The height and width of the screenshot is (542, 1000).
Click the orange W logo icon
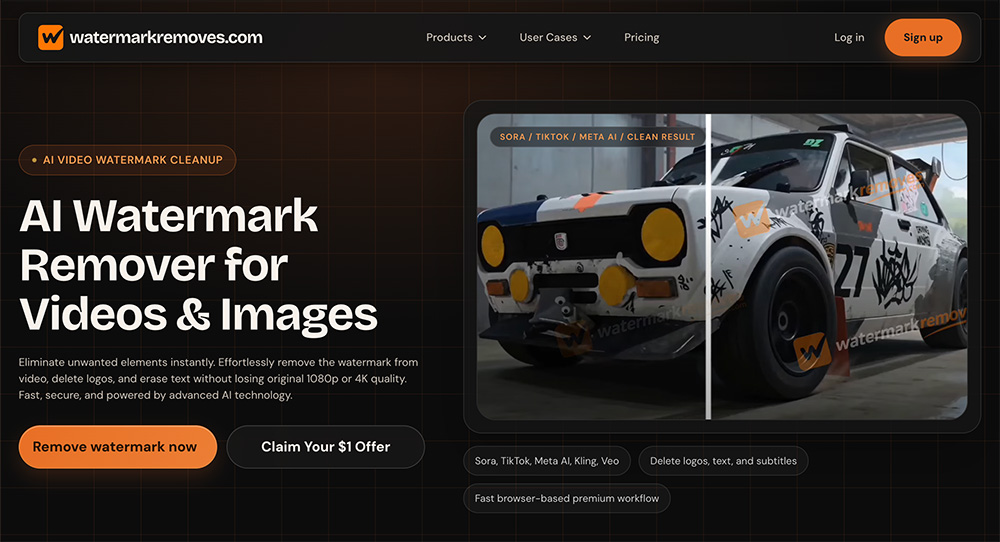(50, 38)
